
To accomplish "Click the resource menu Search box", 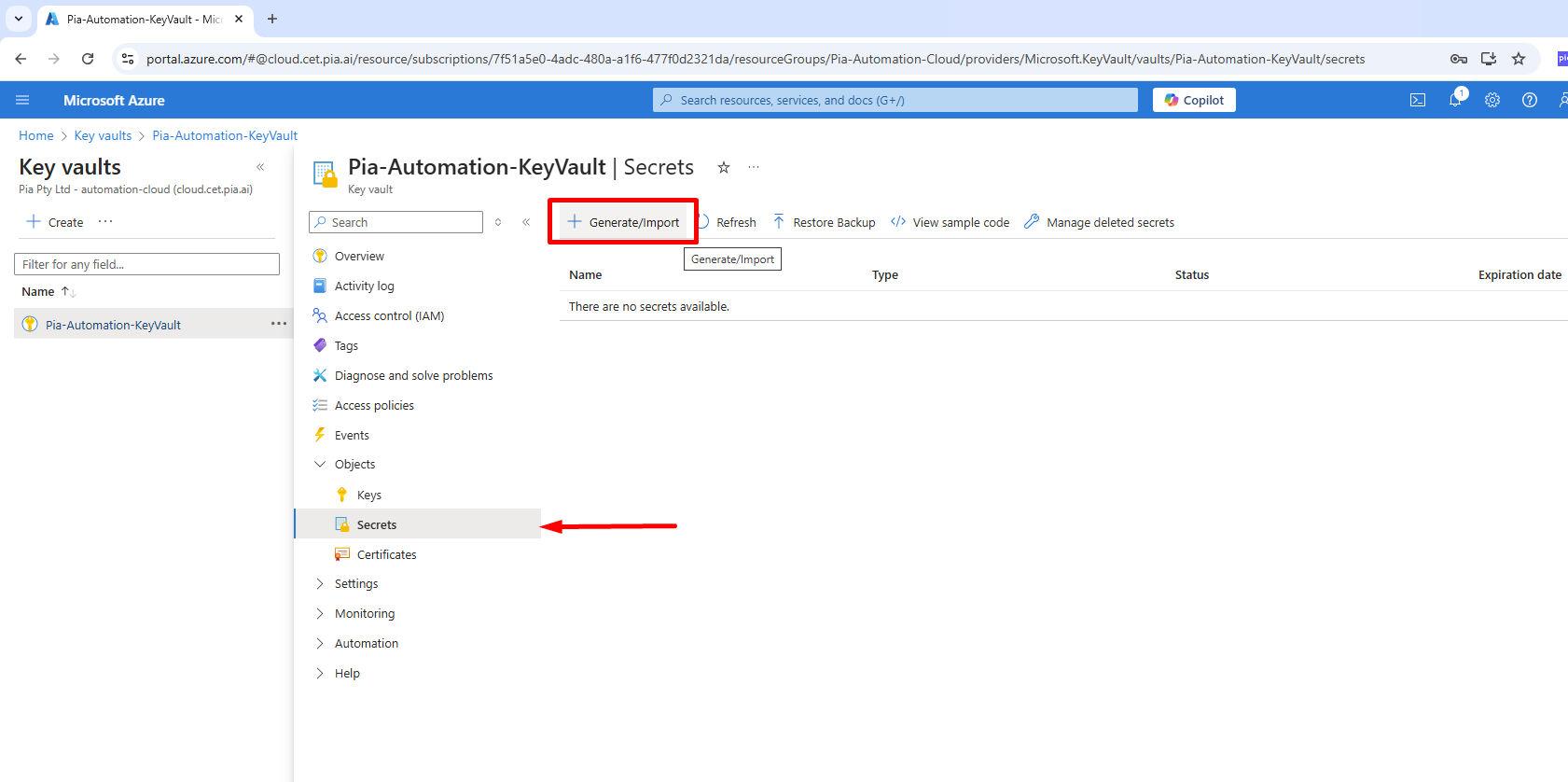I will click(395, 222).
